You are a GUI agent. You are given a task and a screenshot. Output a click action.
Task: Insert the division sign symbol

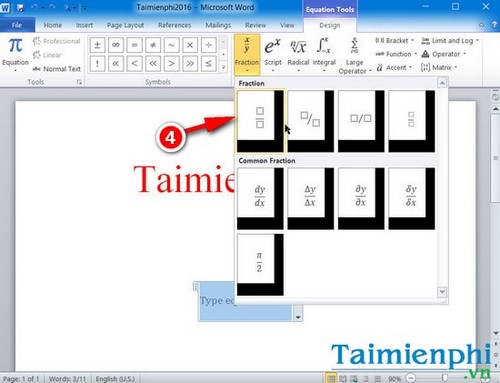208,45
